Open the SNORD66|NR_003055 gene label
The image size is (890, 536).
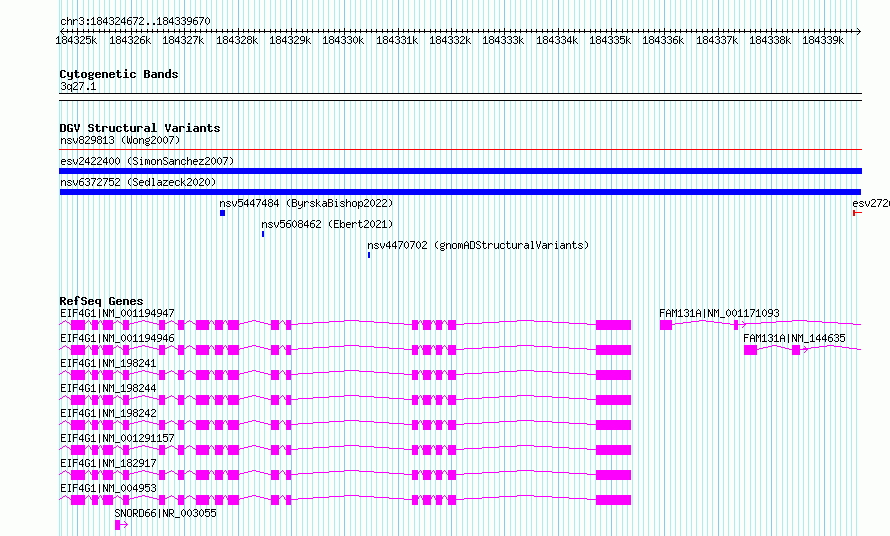[165, 513]
